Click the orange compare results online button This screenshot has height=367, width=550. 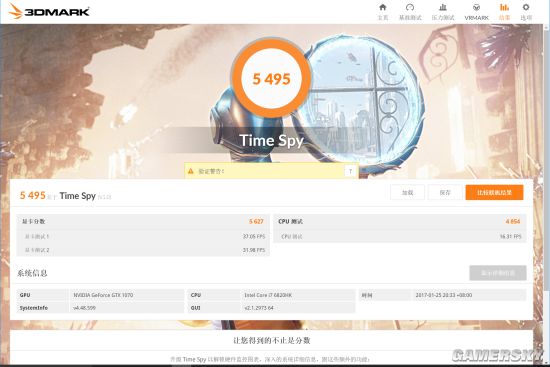(x=494, y=193)
